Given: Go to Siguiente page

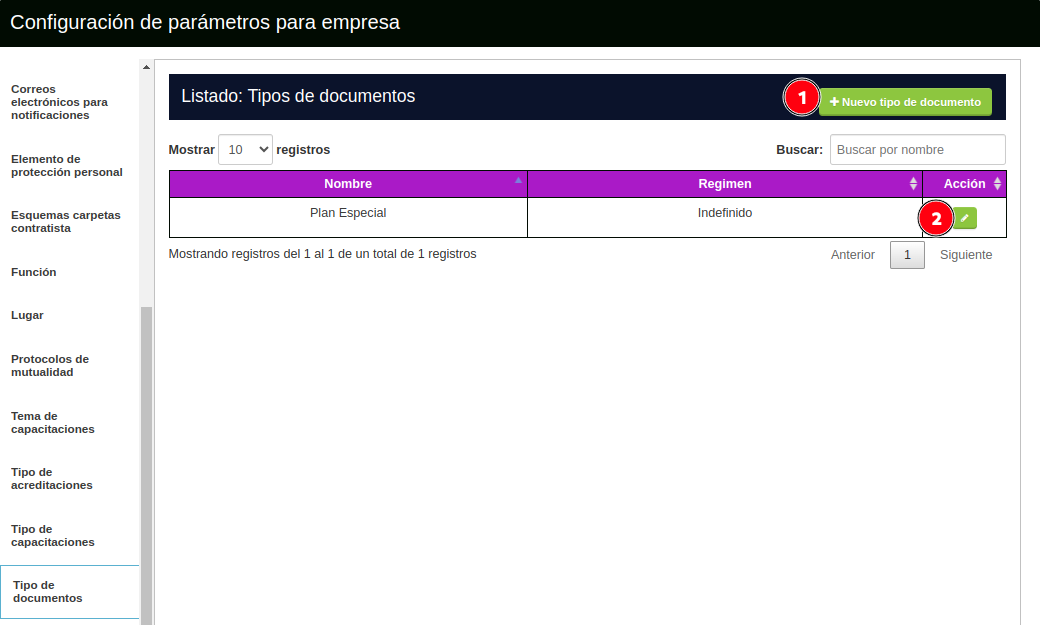Looking at the screenshot, I should pyautogui.click(x=966, y=255).
